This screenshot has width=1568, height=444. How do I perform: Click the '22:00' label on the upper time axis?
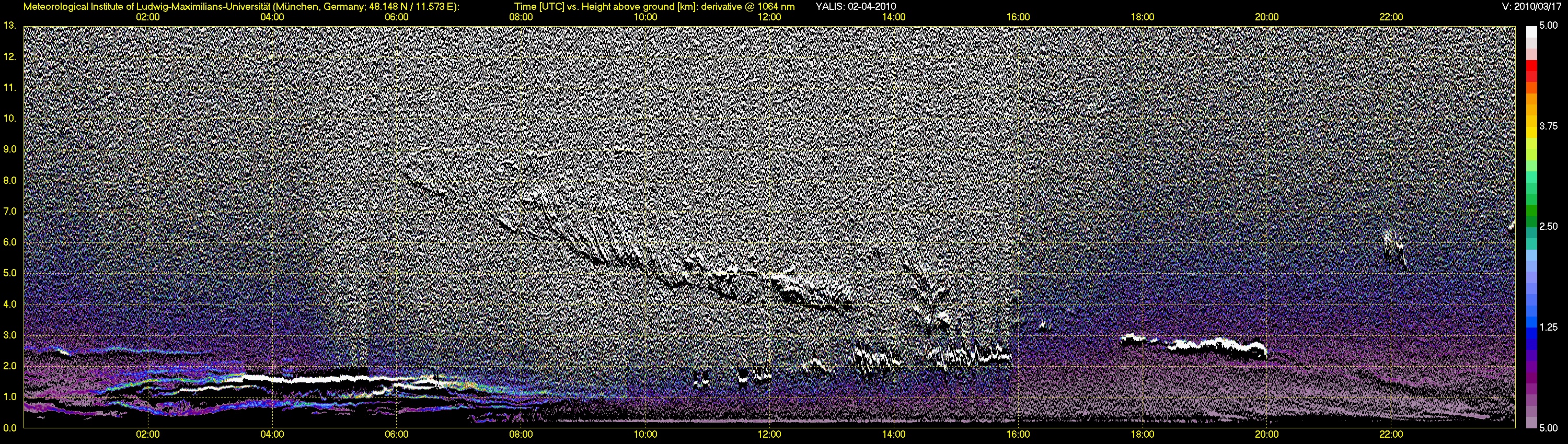coord(1391,17)
